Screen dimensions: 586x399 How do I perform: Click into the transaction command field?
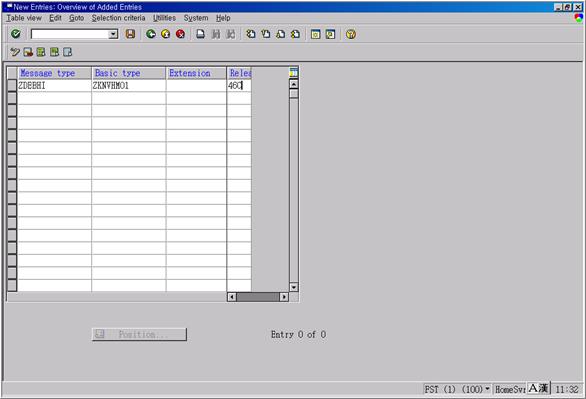pyautogui.click(x=70, y=34)
